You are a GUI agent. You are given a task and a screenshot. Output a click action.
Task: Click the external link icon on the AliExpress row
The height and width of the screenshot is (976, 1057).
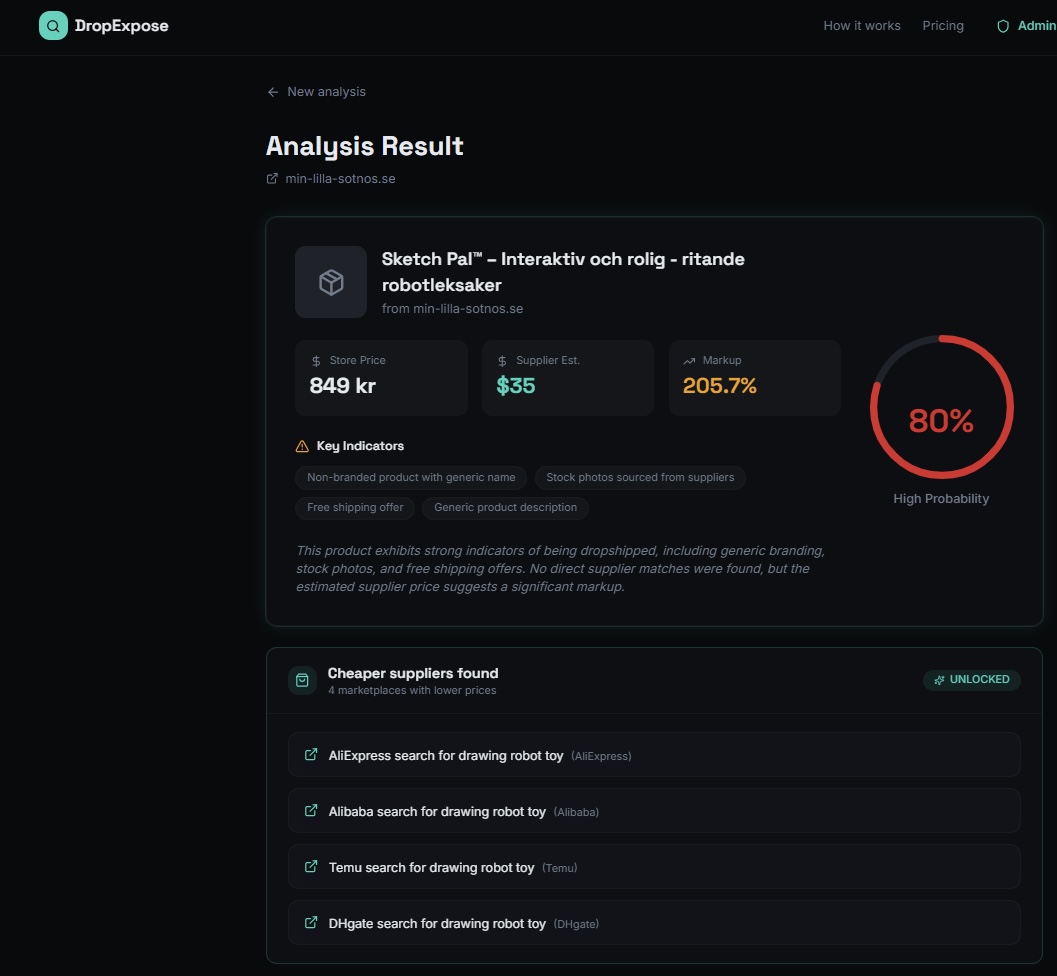311,755
